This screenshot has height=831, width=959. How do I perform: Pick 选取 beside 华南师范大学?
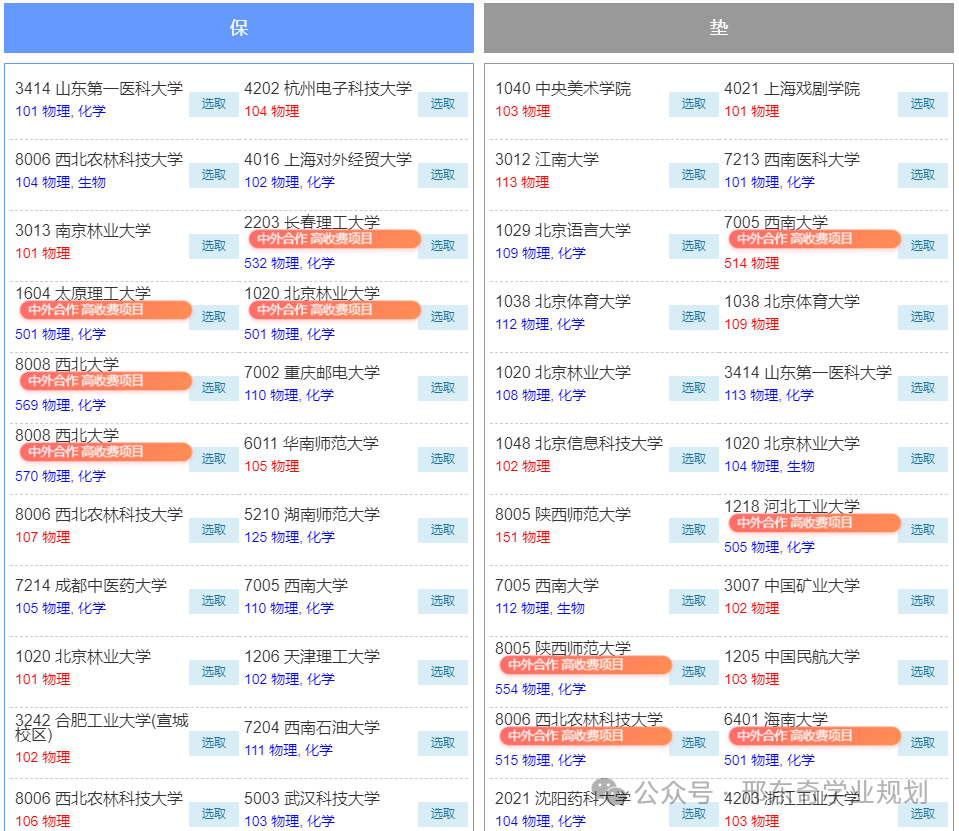pos(442,459)
